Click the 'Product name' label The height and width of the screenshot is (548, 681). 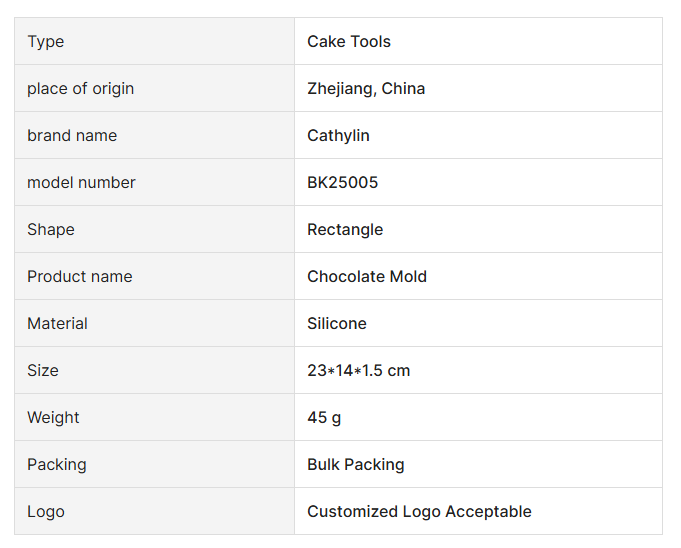tap(80, 277)
